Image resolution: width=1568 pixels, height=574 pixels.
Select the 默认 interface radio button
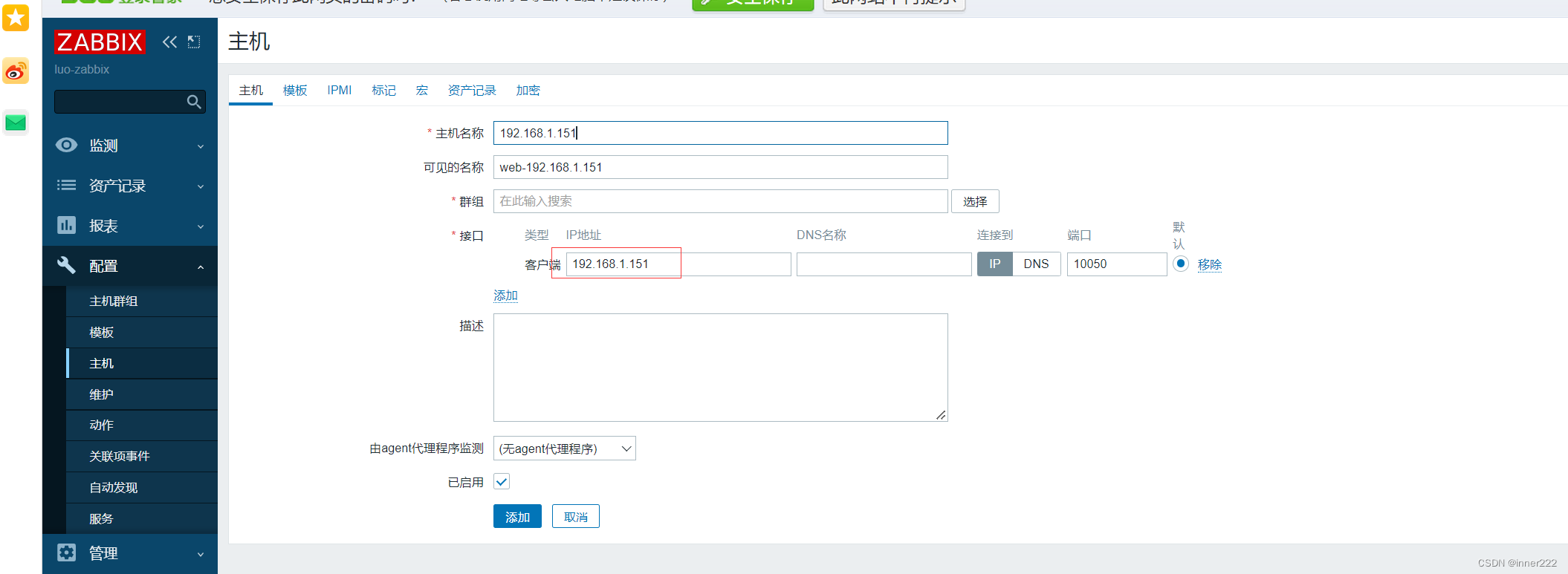pos(1181,264)
